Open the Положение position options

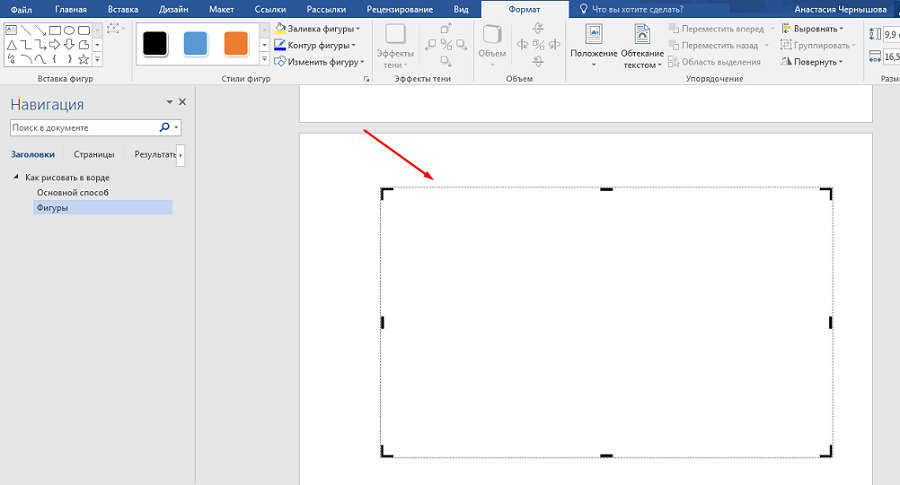594,45
